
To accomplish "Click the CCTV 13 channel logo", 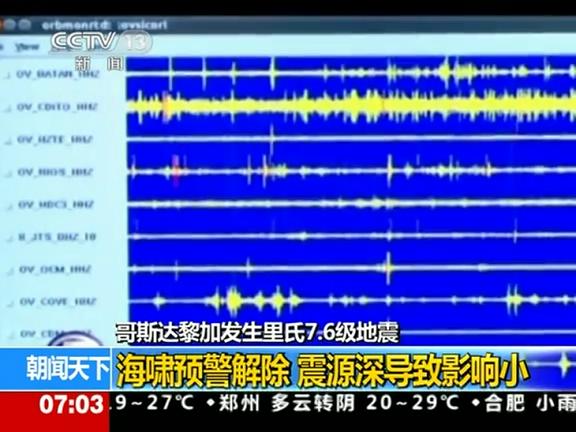I will click(x=101, y=42).
